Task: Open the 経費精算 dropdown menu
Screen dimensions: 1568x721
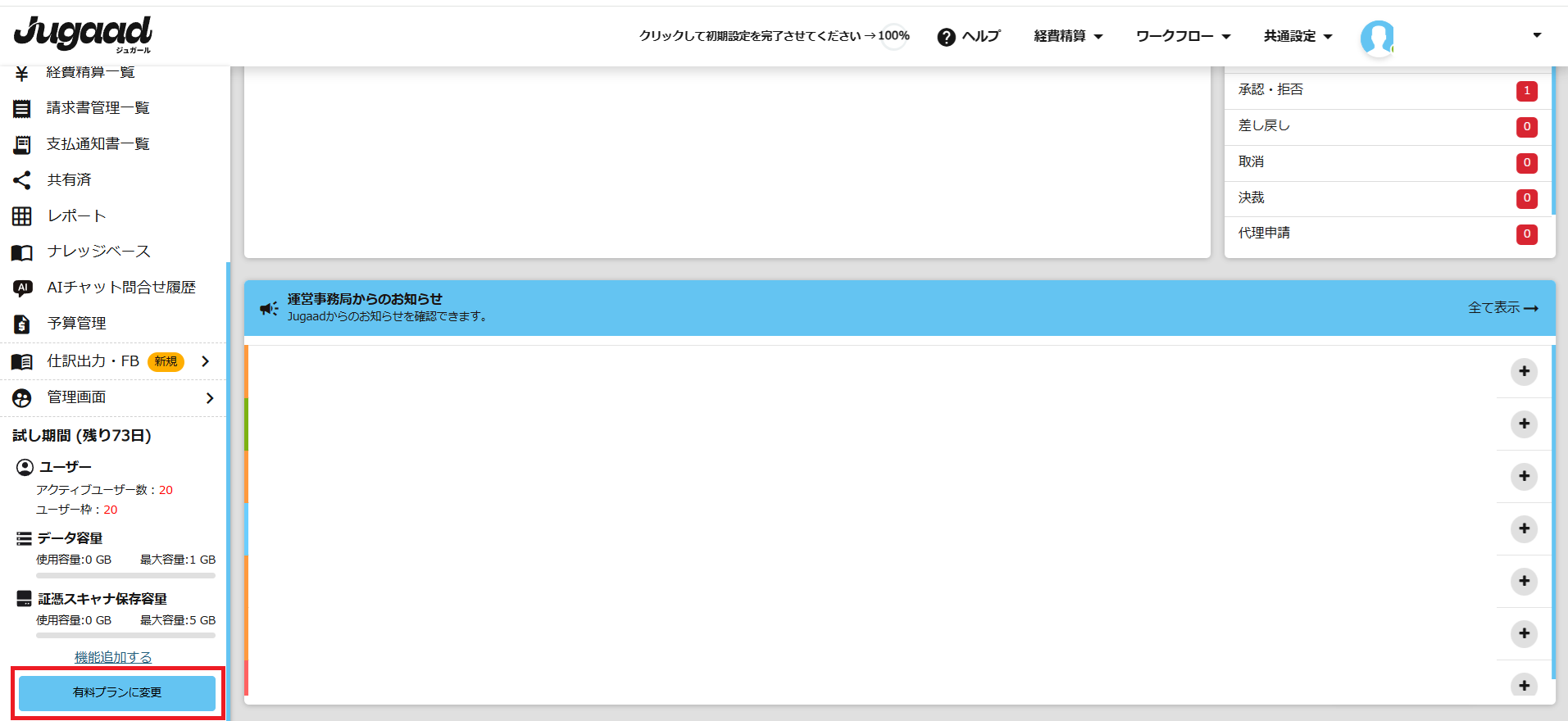Action: coord(1068,36)
